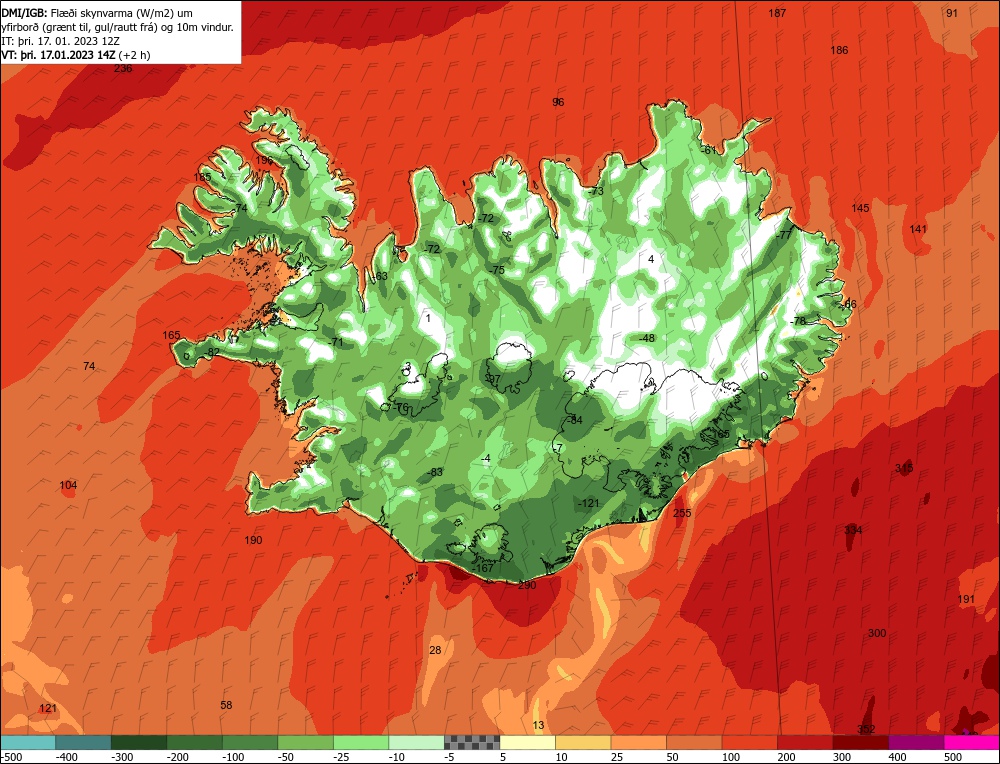This screenshot has height=764, width=1000.
Task: Click the '96' value north of Iceland
Action: 558,102
